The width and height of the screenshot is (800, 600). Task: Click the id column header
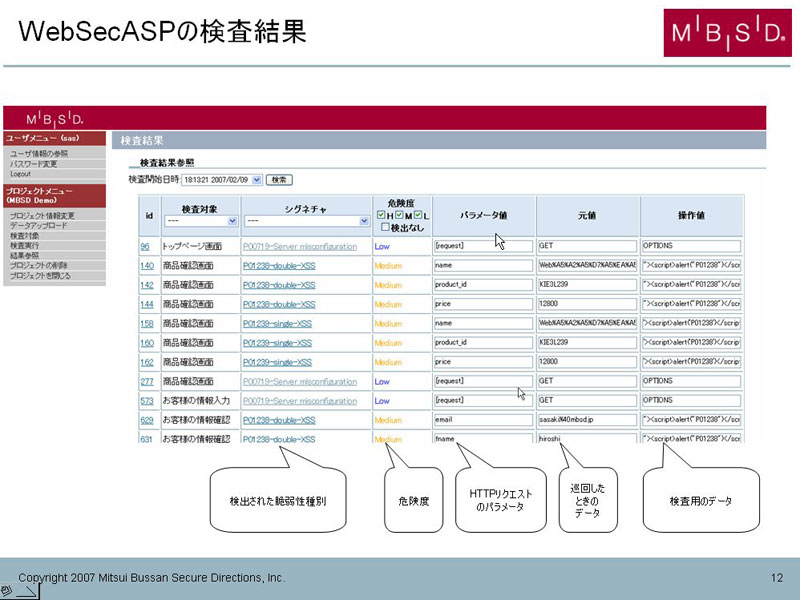click(x=149, y=216)
